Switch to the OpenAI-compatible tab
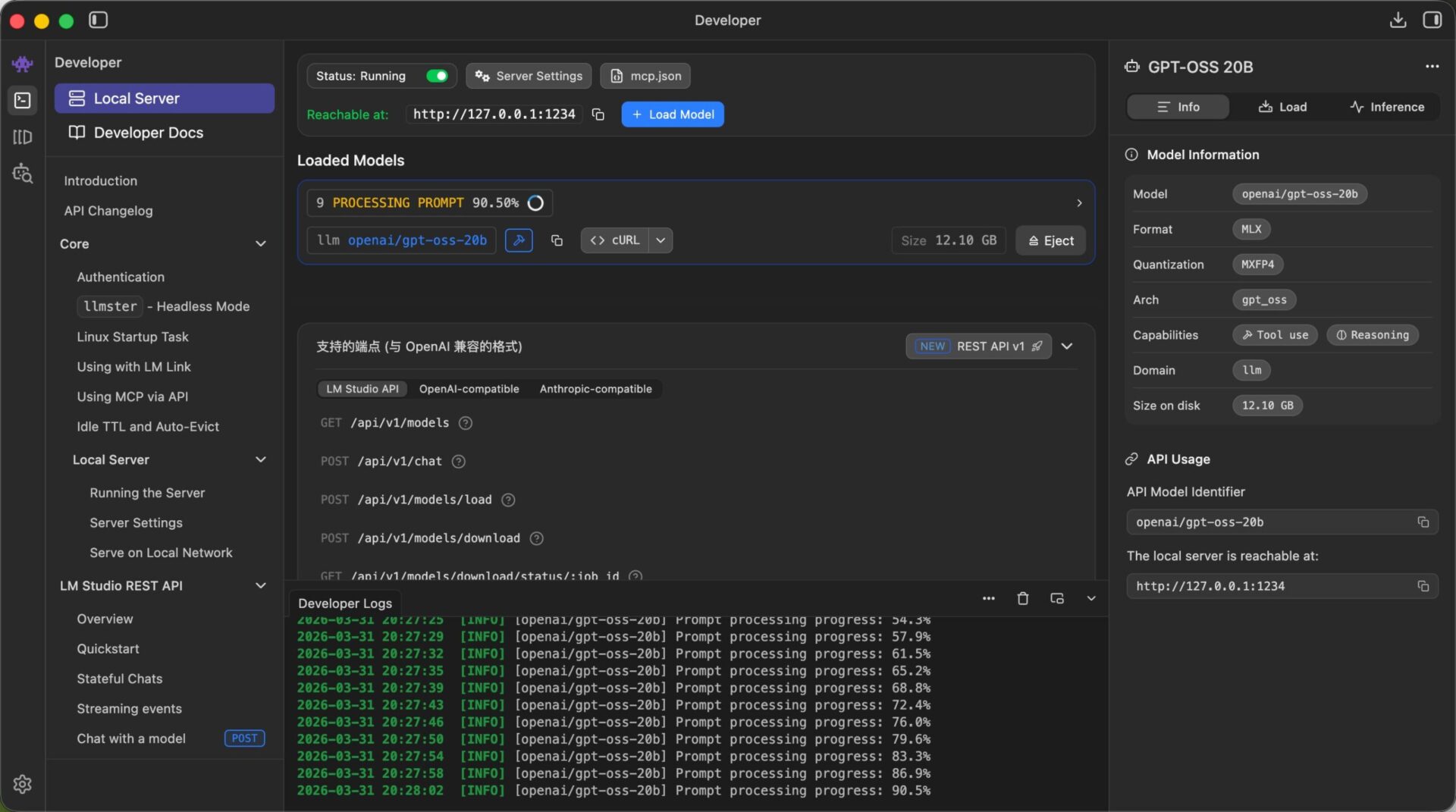This screenshot has height=812, width=1456. click(x=469, y=389)
